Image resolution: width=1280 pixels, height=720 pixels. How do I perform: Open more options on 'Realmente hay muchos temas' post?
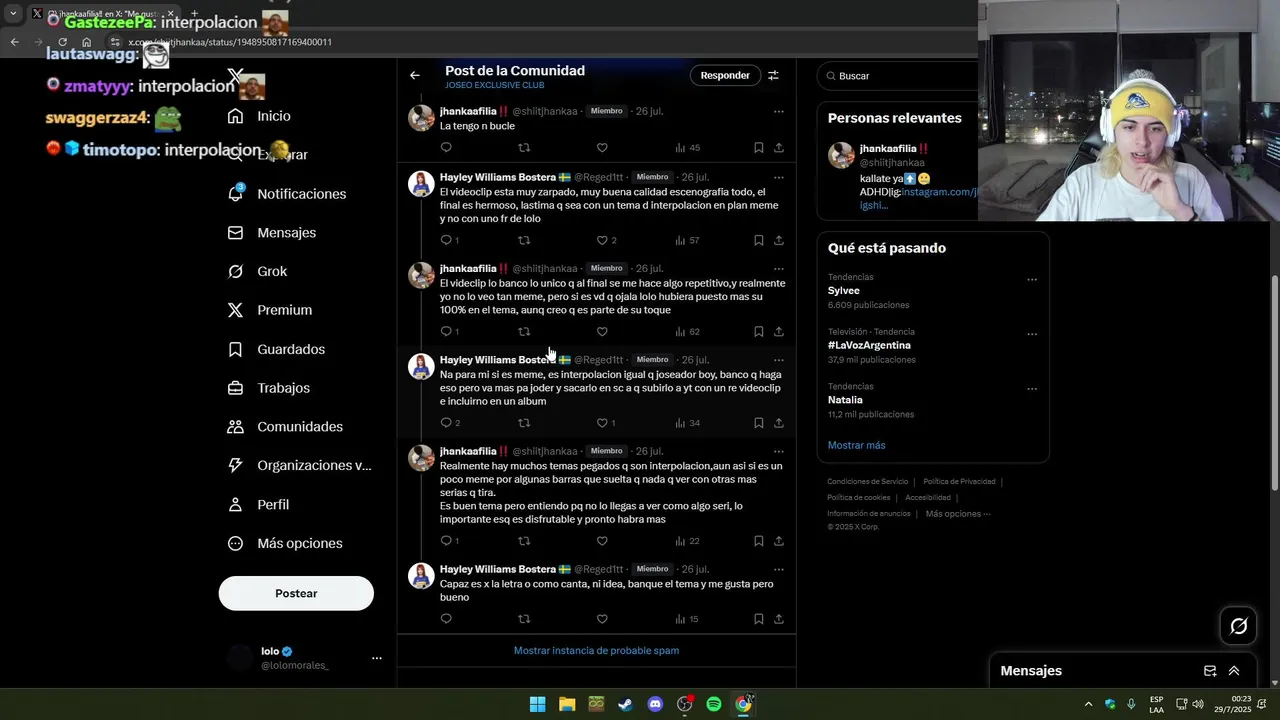(779, 451)
